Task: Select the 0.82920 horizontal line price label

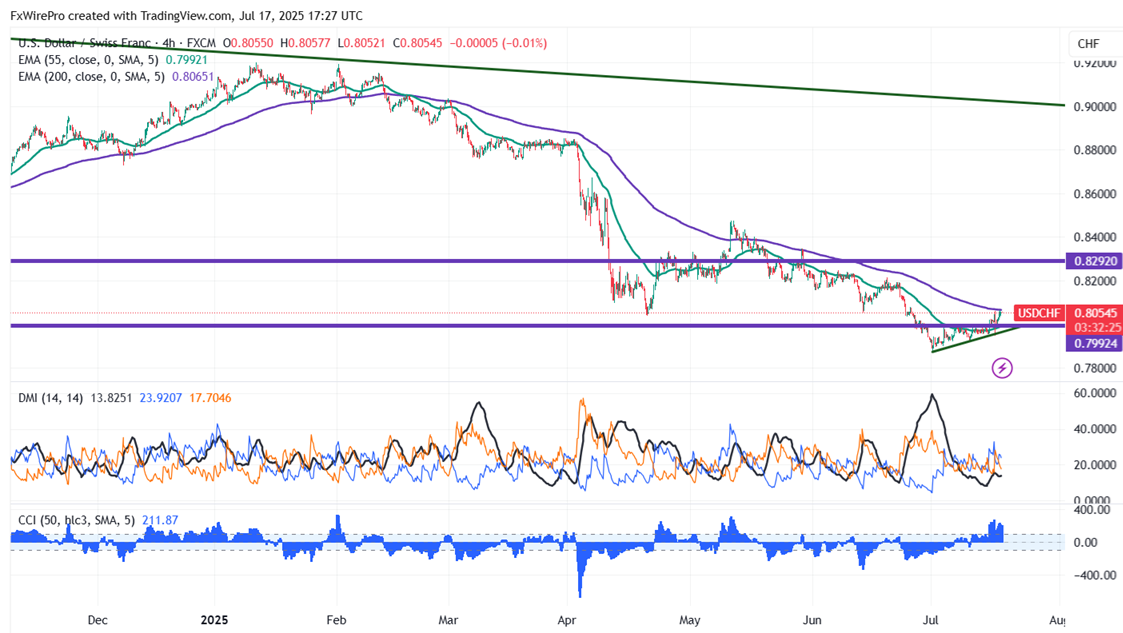Action: tap(1094, 261)
